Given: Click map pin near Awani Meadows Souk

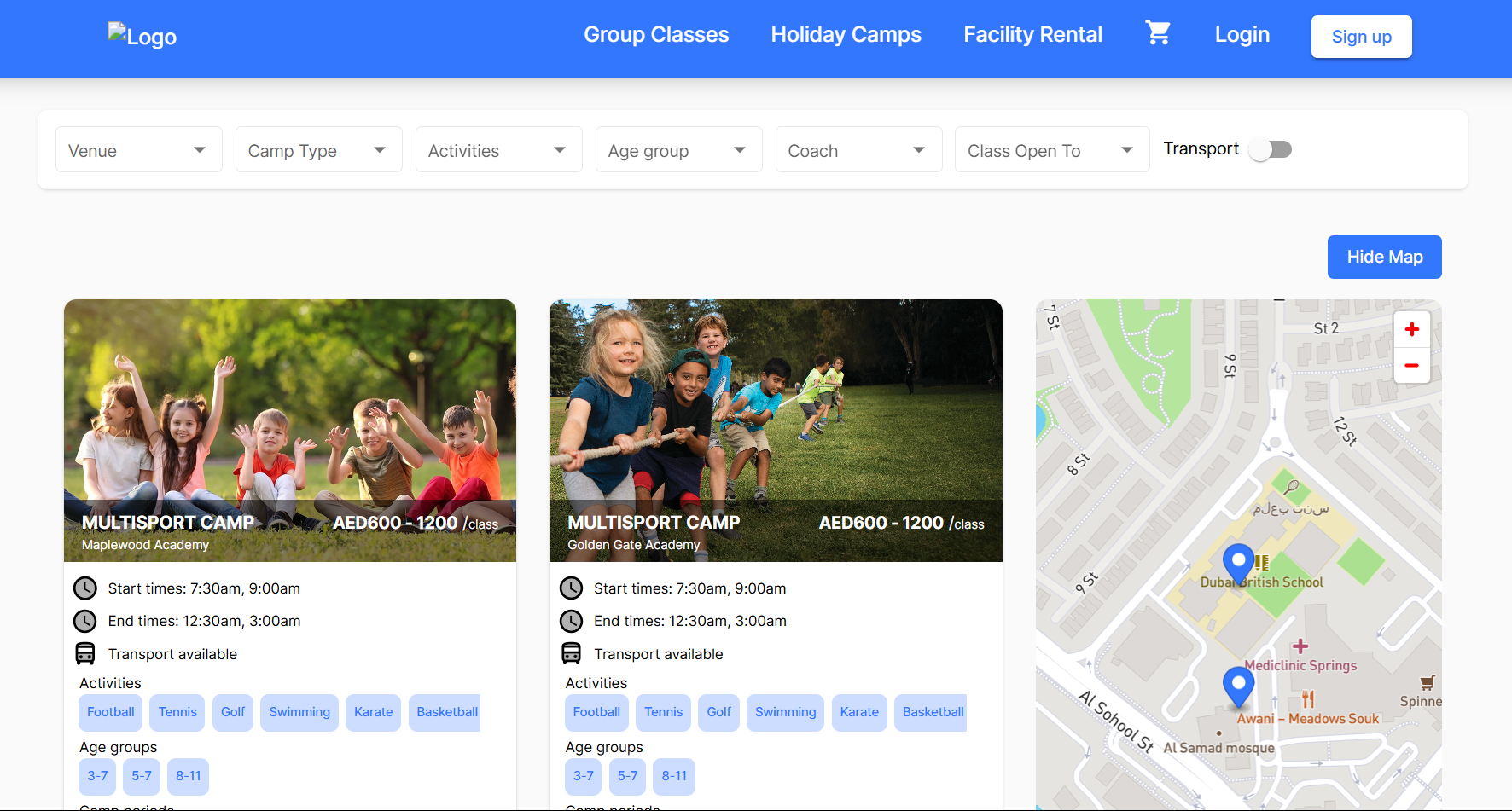Looking at the screenshot, I should click(1238, 685).
